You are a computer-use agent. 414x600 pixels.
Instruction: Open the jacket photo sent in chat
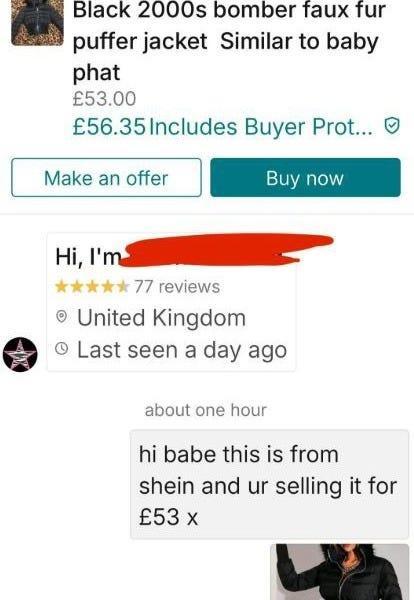[x=339, y=572]
